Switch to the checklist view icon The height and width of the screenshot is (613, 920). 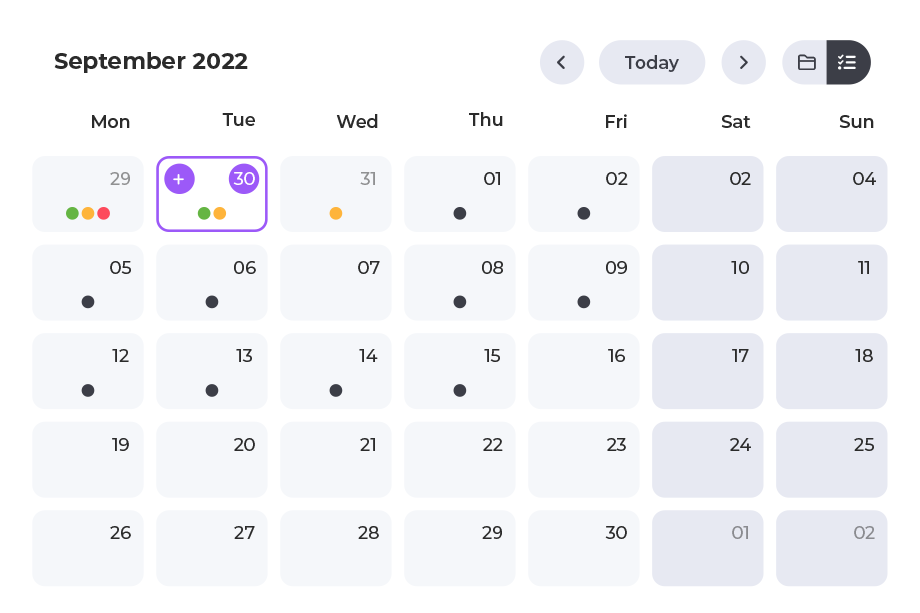tap(848, 62)
